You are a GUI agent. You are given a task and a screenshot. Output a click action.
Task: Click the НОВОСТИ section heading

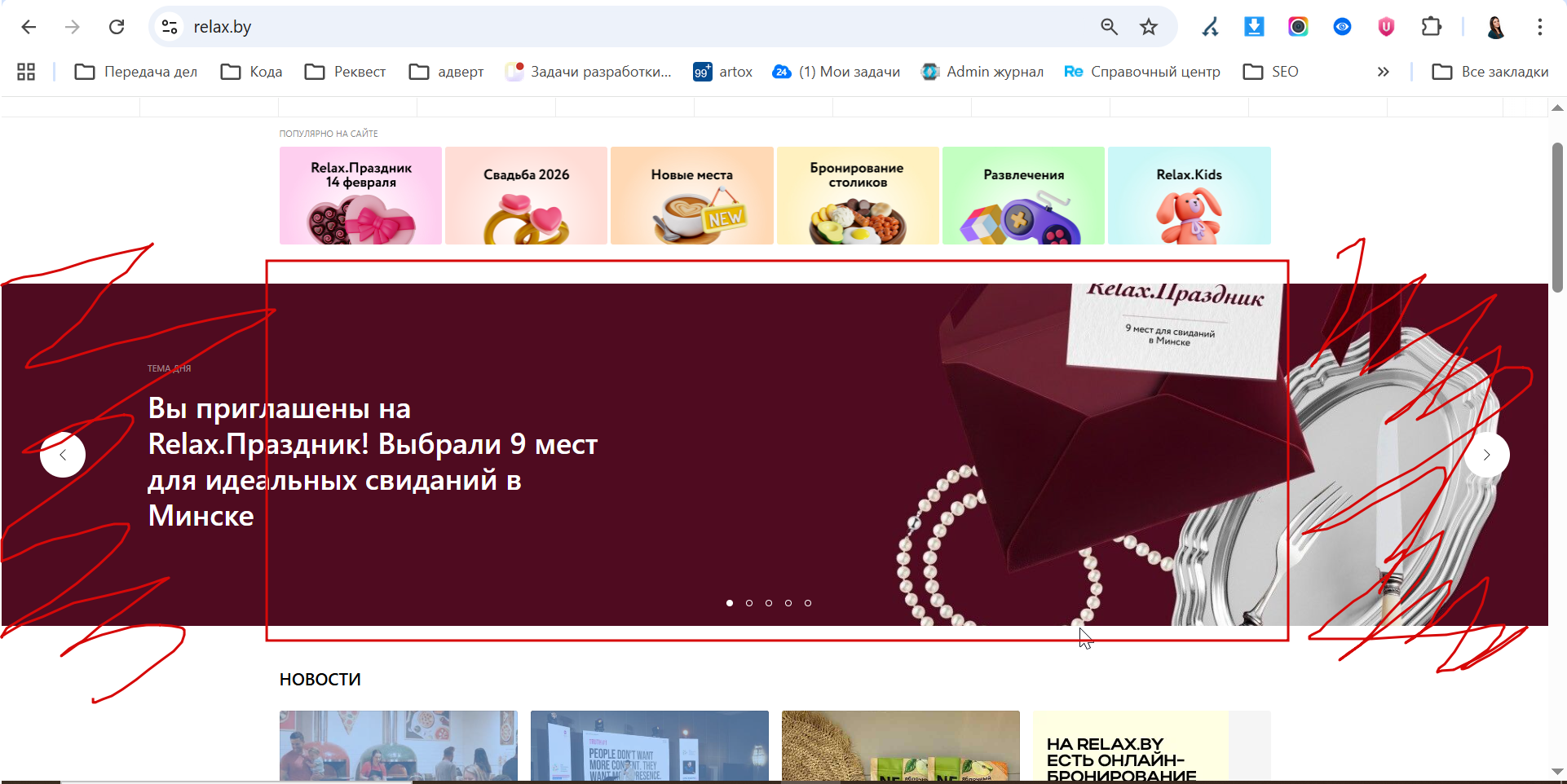[x=320, y=680]
